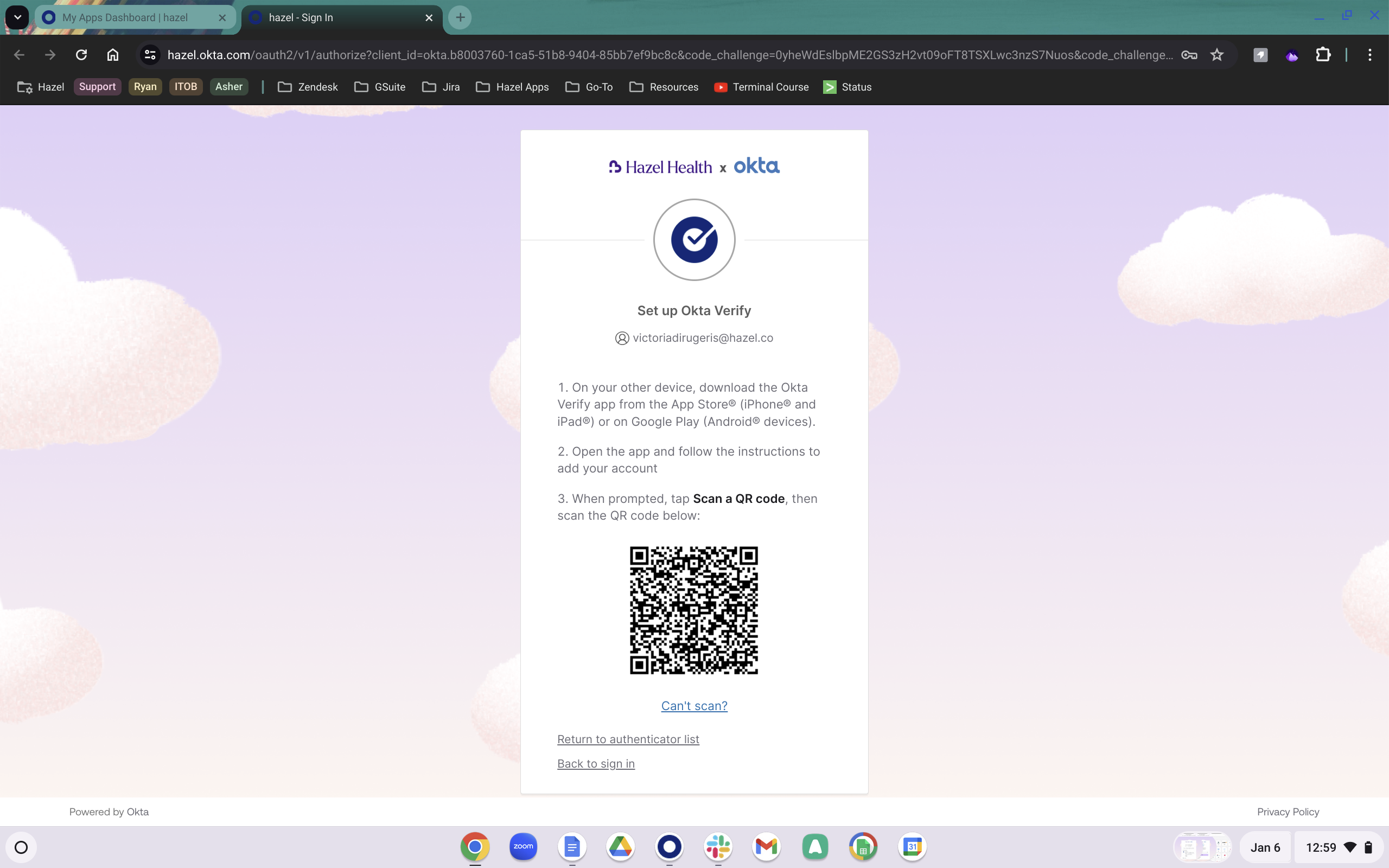The width and height of the screenshot is (1389, 868).
Task: Expand the Hazel Apps bookmarks folder
Action: (512, 87)
